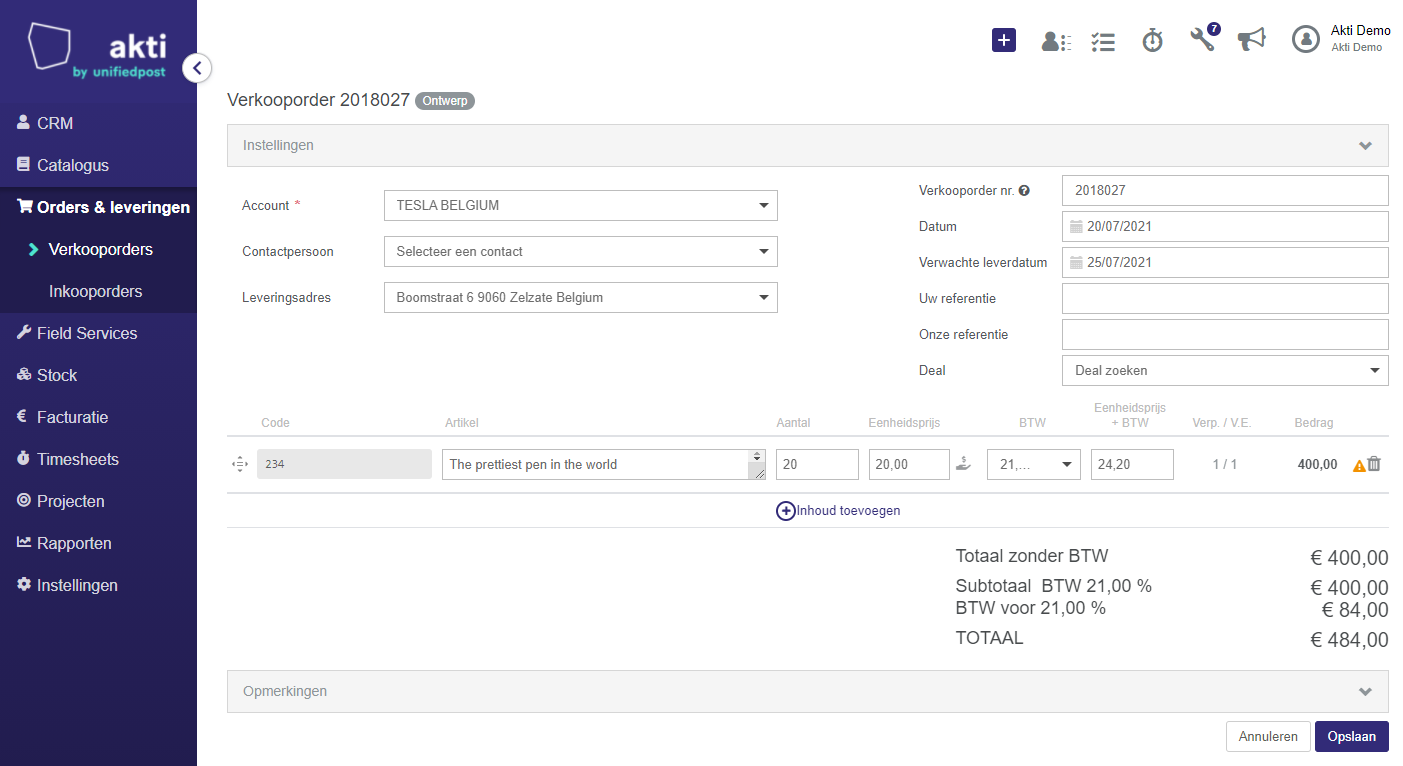Open the calendar icon in Verwachte leverdatum
The height and width of the screenshot is (766, 1403).
[x=1076, y=263]
